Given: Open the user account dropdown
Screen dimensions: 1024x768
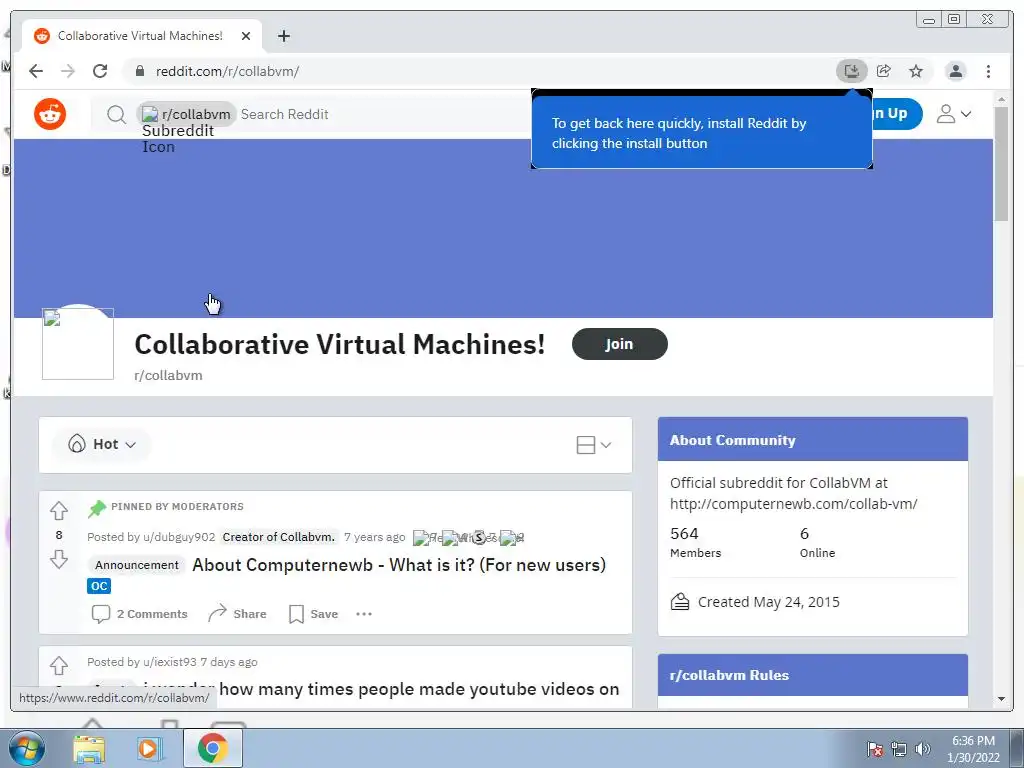Looking at the screenshot, I should (953, 114).
